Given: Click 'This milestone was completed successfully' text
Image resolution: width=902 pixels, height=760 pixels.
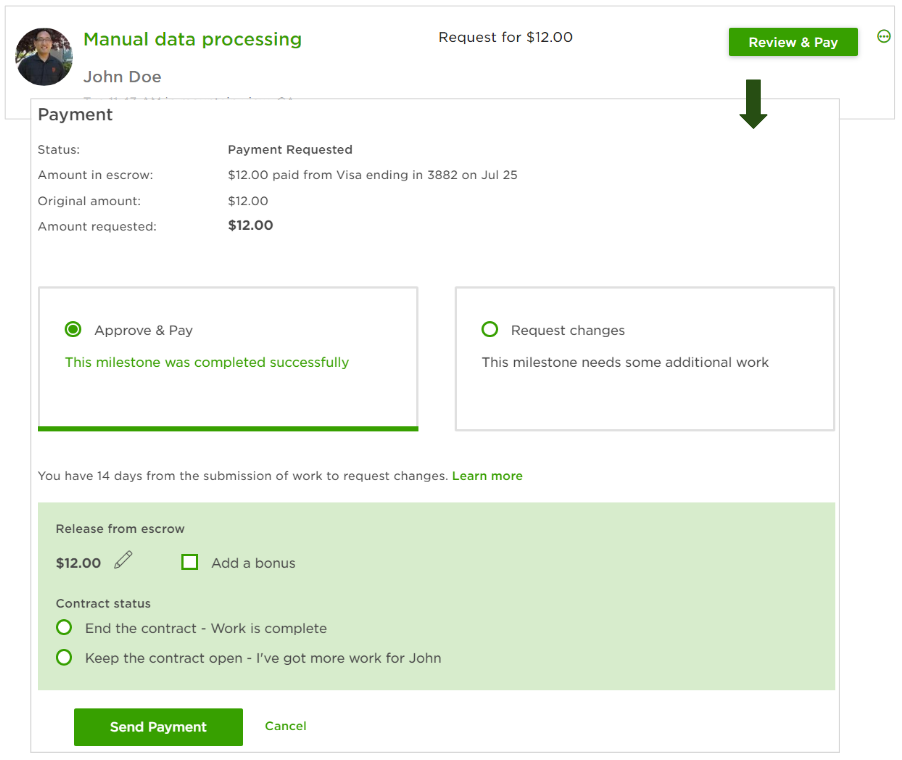Looking at the screenshot, I should [207, 362].
